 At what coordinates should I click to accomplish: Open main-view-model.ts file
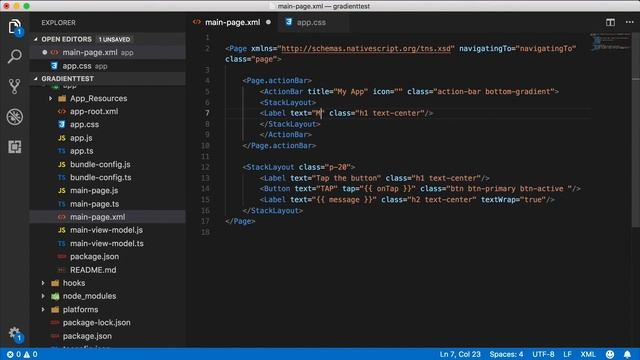[108, 243]
